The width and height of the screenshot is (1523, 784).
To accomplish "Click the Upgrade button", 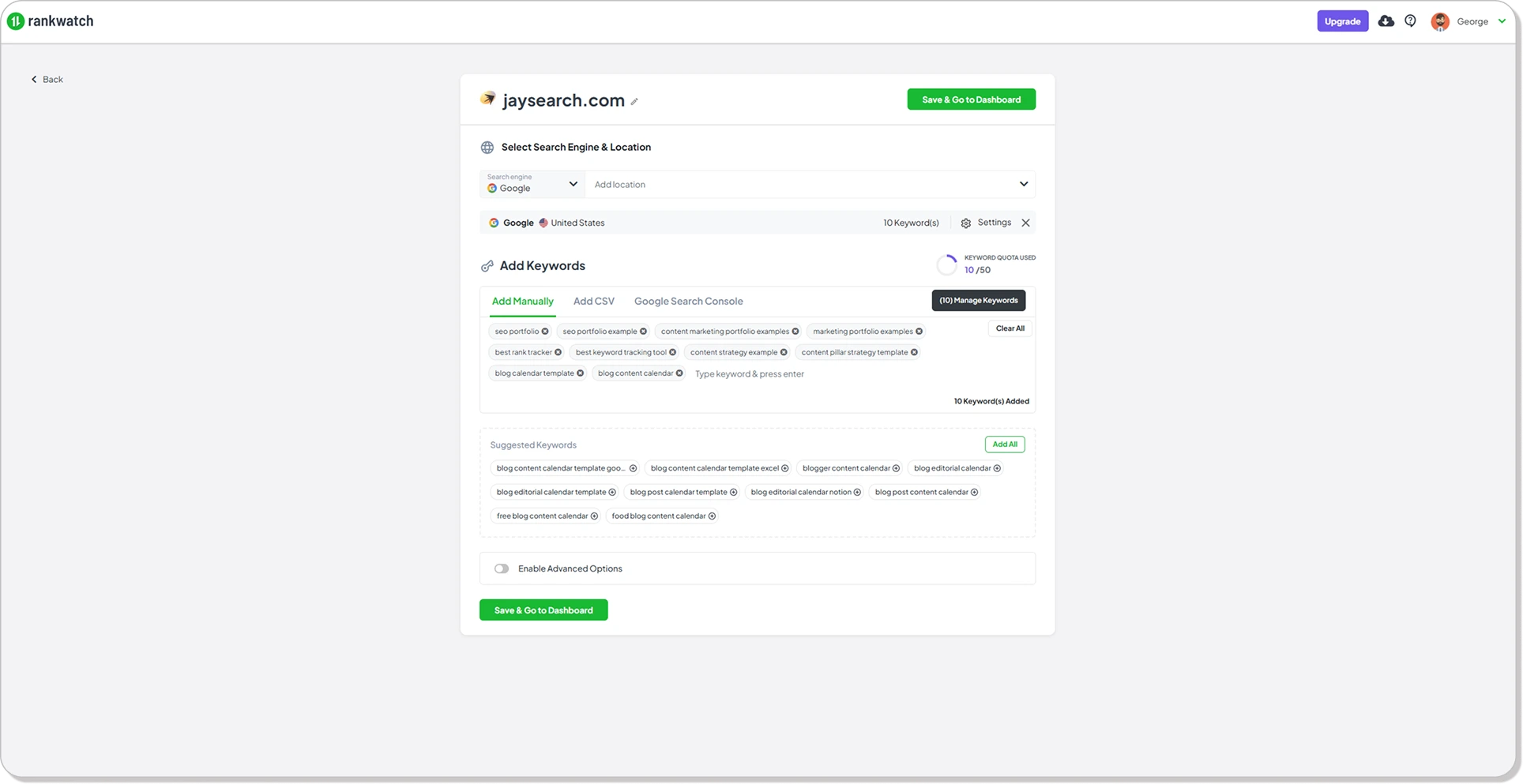I will pyautogui.click(x=1342, y=21).
